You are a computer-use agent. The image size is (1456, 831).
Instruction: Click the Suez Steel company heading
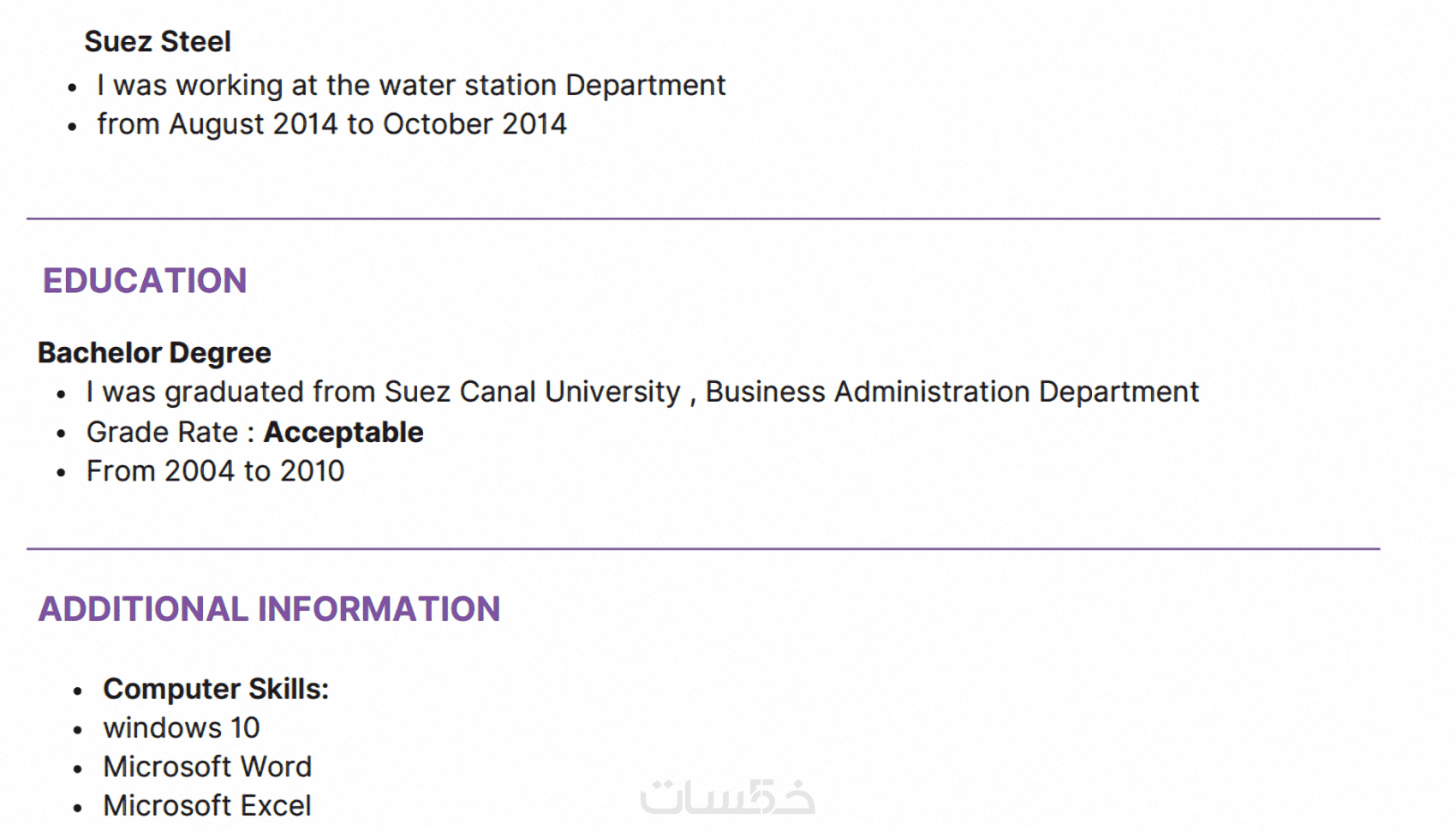[x=158, y=41]
